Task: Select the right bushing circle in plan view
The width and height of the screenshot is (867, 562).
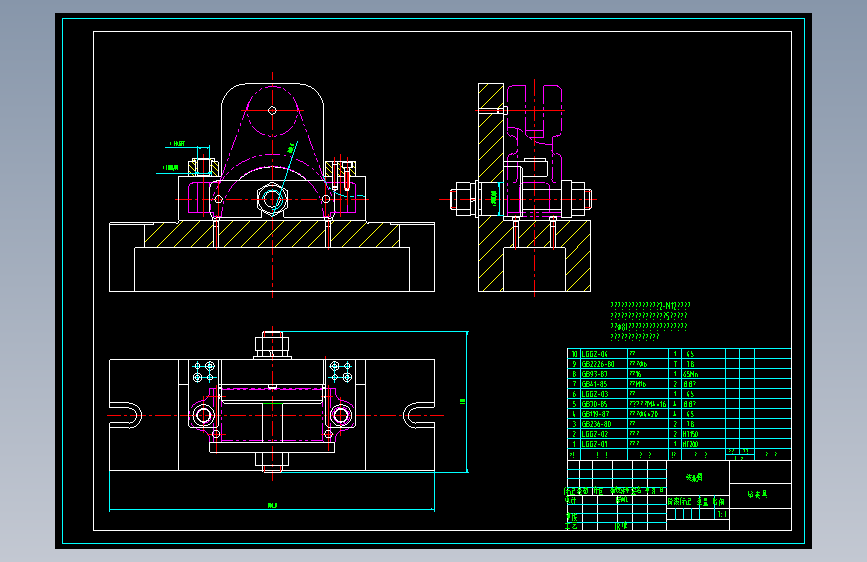Action: [x=341, y=415]
